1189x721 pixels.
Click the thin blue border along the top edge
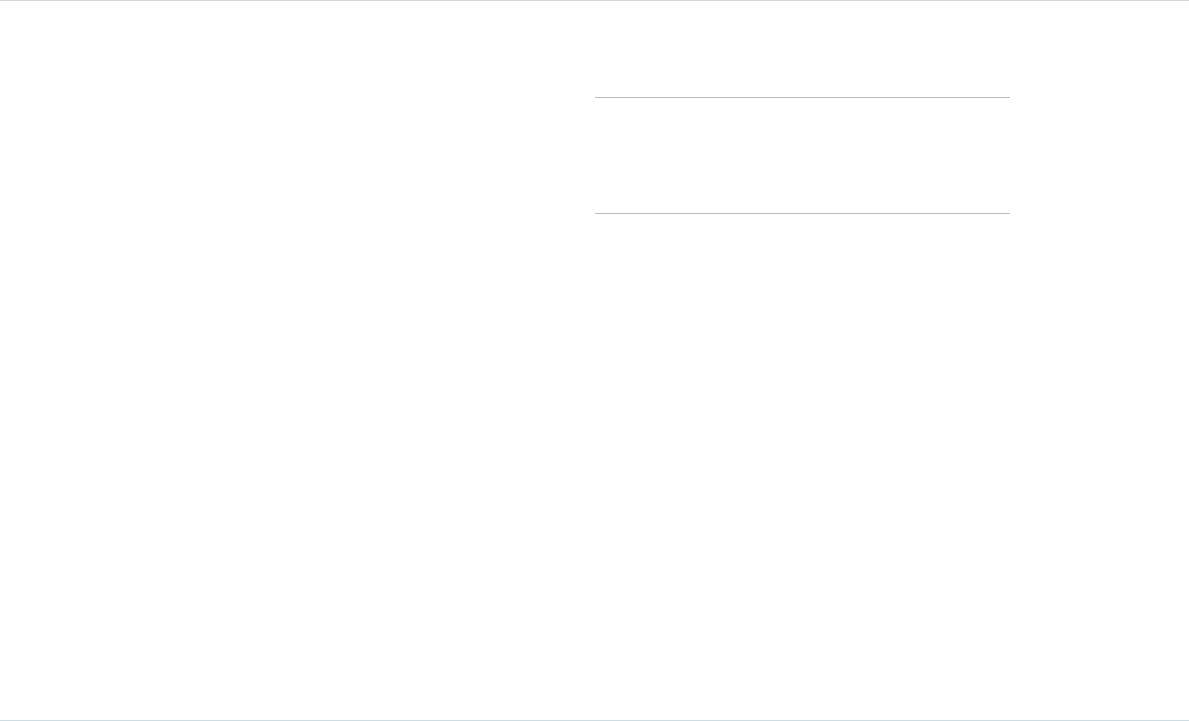[x=594, y=1]
